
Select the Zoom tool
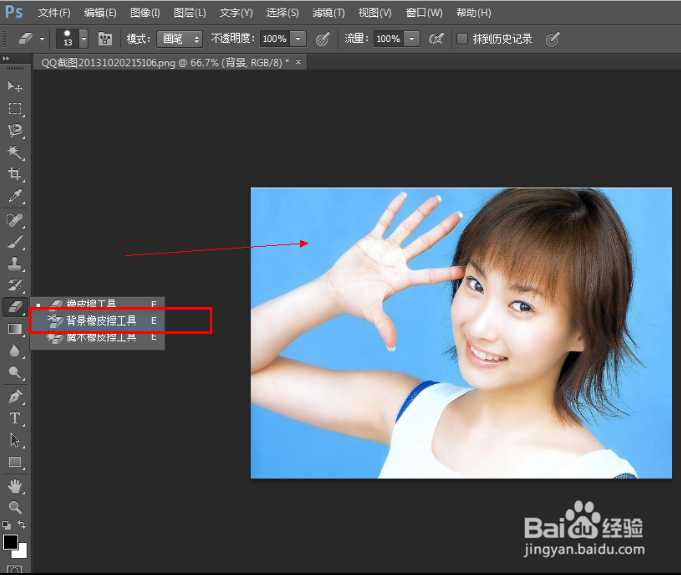[15, 507]
